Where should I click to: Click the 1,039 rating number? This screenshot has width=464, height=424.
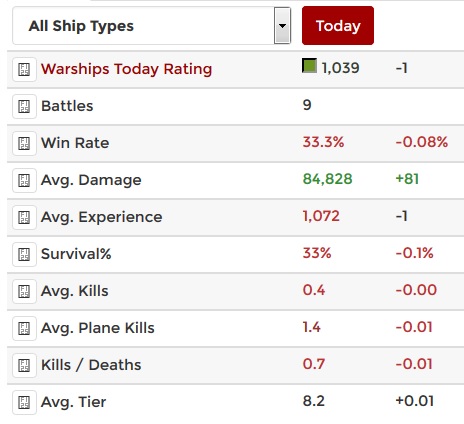coord(341,68)
